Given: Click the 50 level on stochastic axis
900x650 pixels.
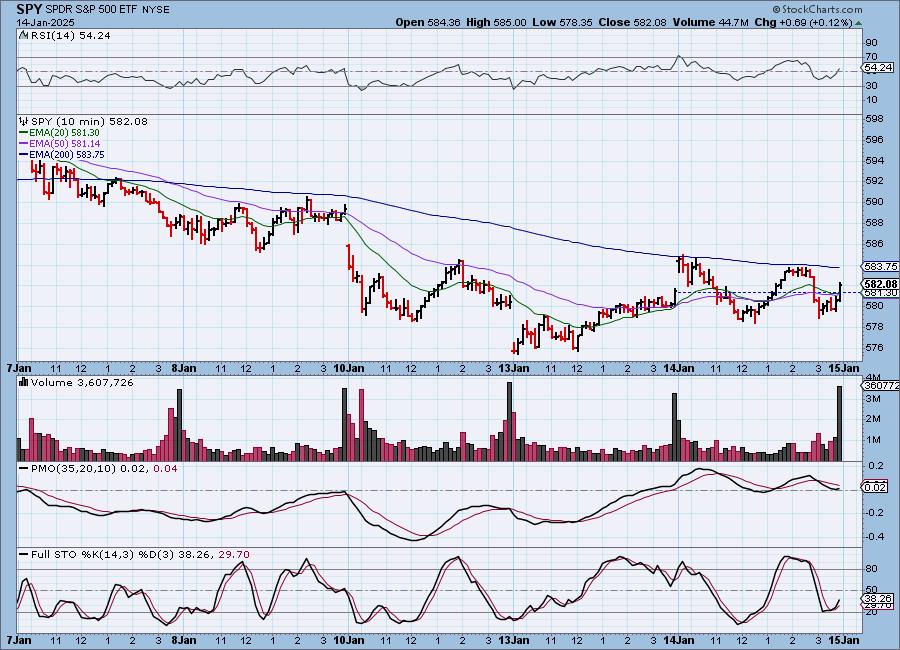Looking at the screenshot, I should 872,590.
